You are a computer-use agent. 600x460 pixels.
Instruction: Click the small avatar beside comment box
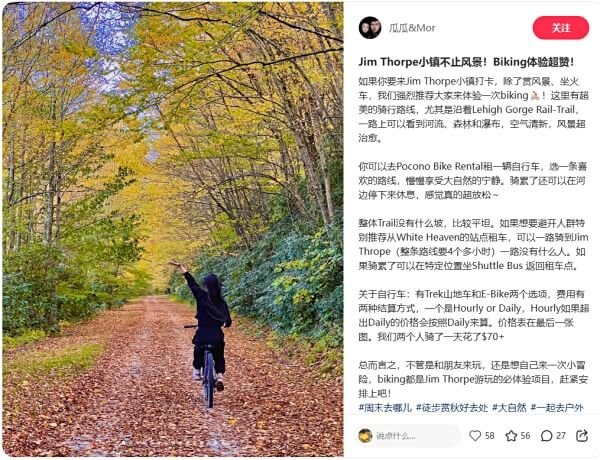coord(365,436)
